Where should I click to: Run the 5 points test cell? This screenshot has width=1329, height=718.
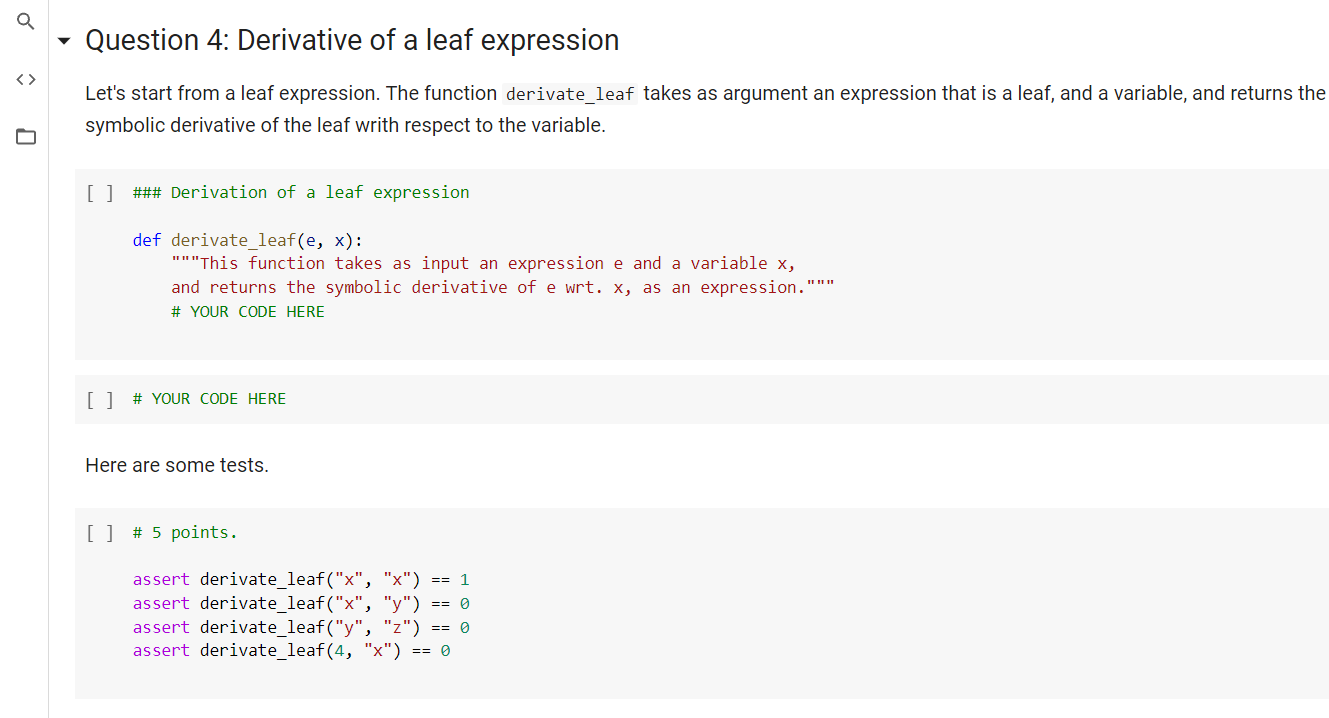[x=99, y=533]
